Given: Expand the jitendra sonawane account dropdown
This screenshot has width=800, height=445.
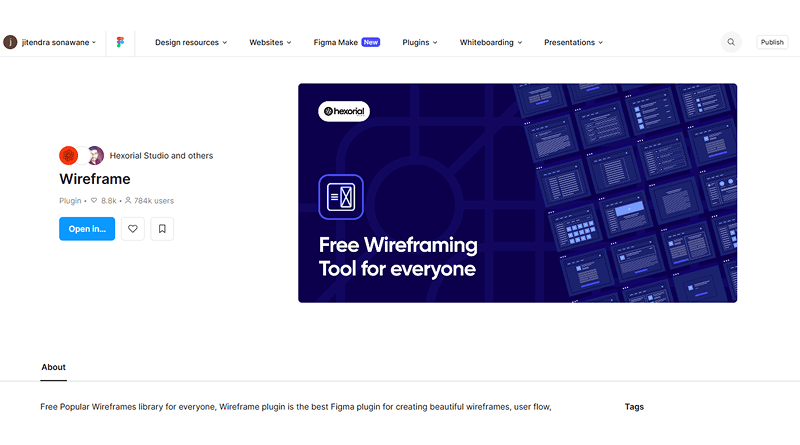Looking at the screenshot, I should coord(59,42).
